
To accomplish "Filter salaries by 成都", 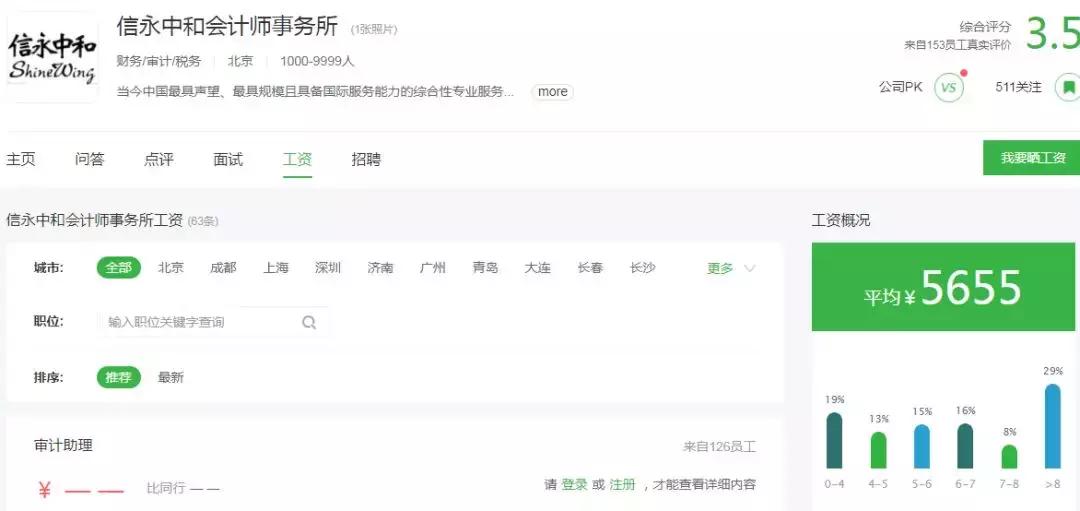I will point(223,268).
